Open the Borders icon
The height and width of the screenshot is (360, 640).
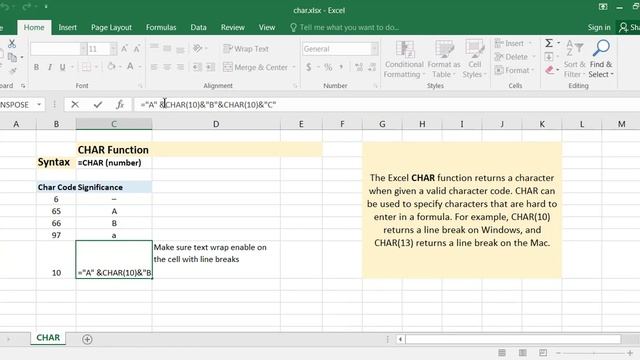coord(86,67)
